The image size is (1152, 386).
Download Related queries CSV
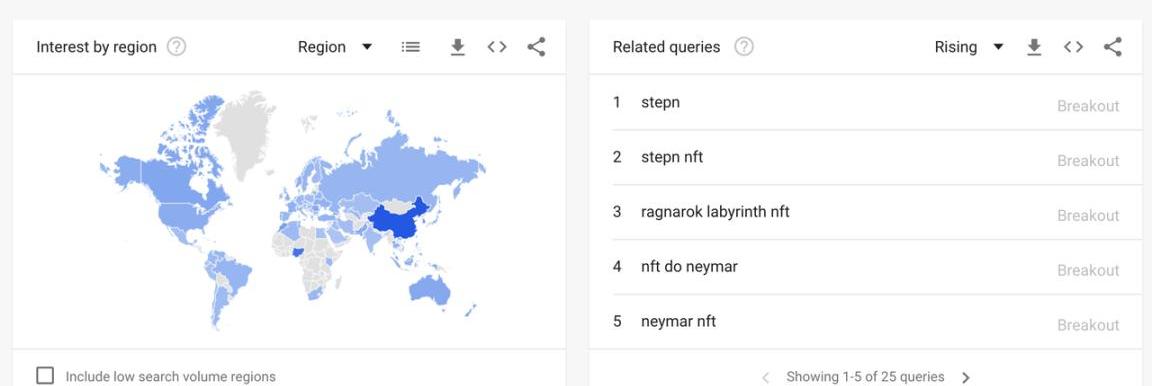1034,47
